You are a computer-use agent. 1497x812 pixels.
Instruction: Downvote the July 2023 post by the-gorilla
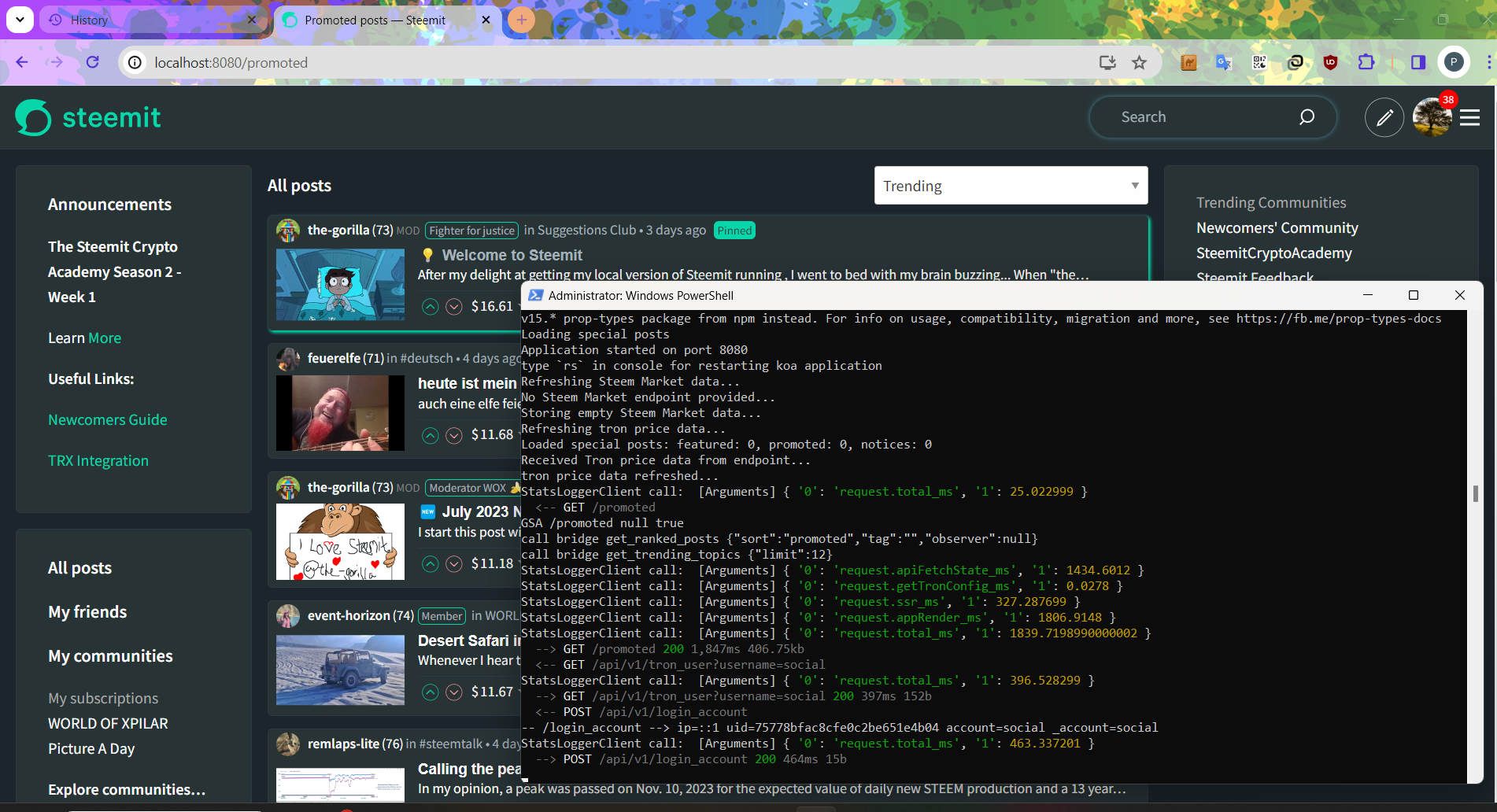tap(454, 563)
